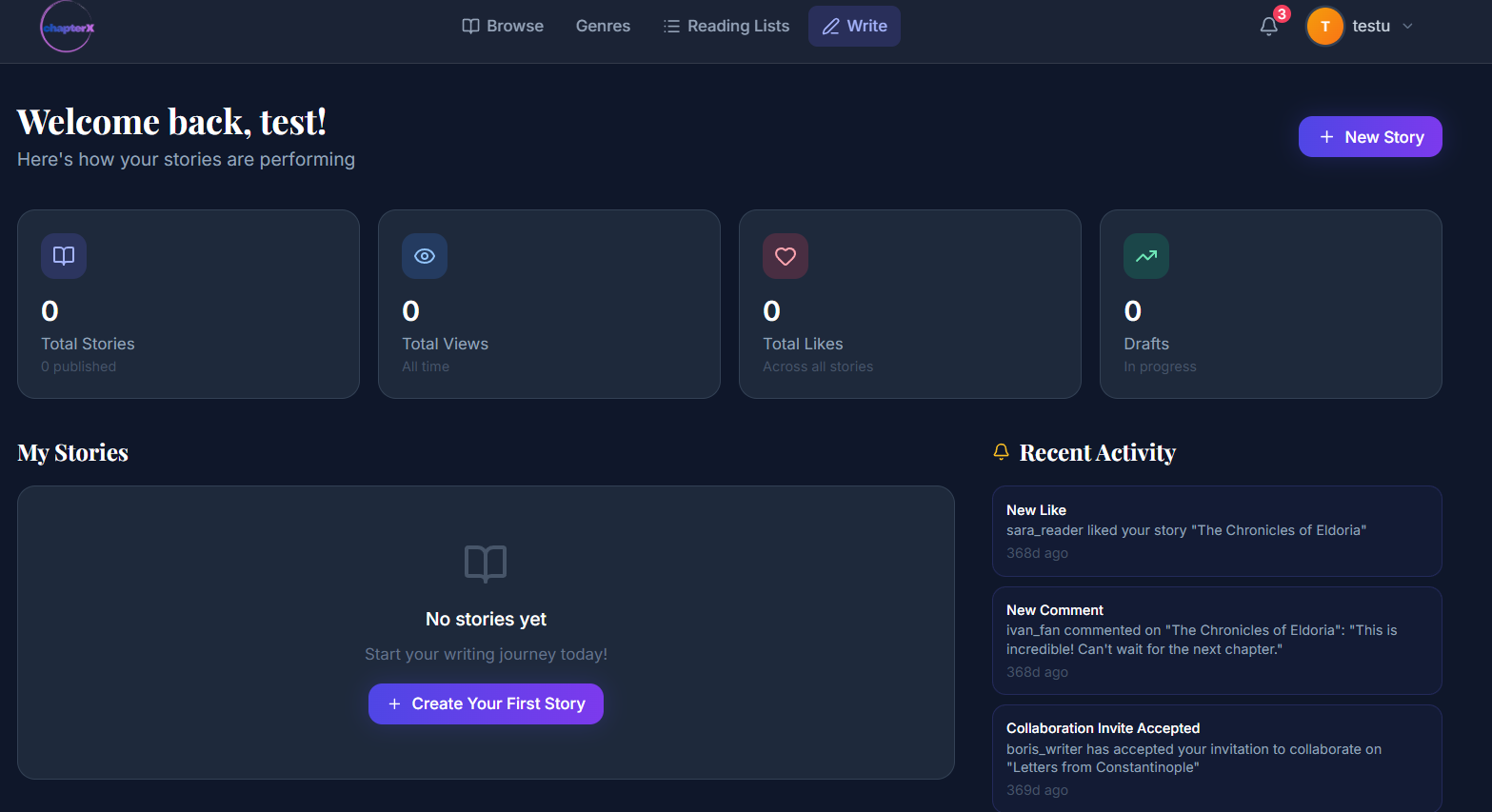Image resolution: width=1492 pixels, height=812 pixels.
Task: Go to the Genres page
Action: pyautogui.click(x=603, y=27)
